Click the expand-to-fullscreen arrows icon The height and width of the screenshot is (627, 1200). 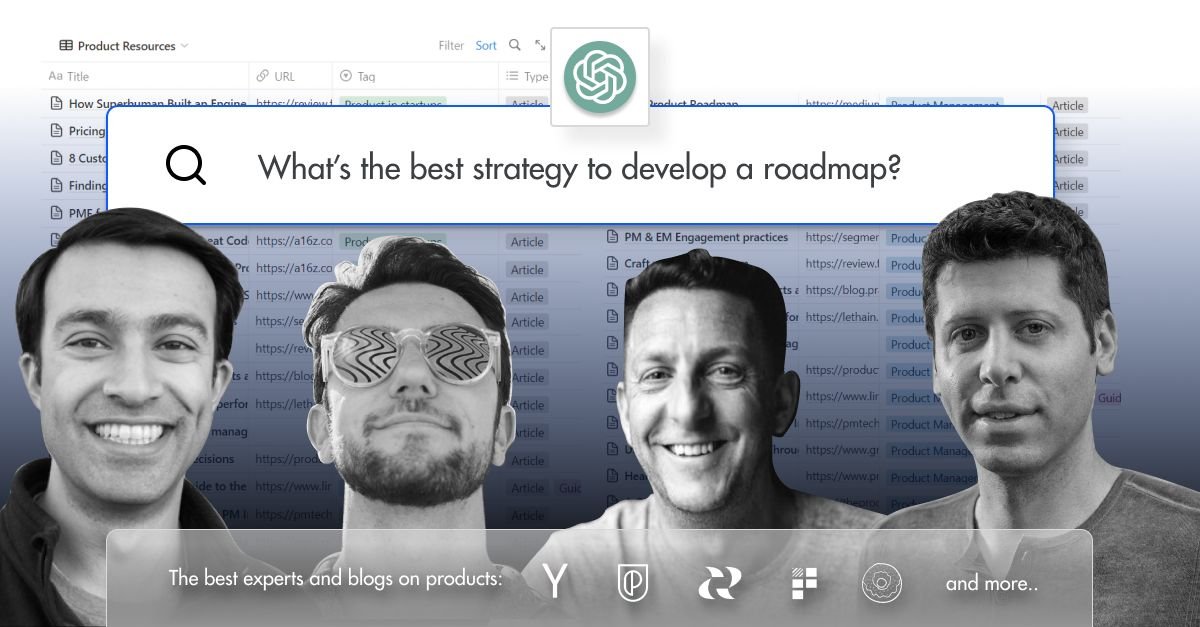pyautogui.click(x=538, y=43)
